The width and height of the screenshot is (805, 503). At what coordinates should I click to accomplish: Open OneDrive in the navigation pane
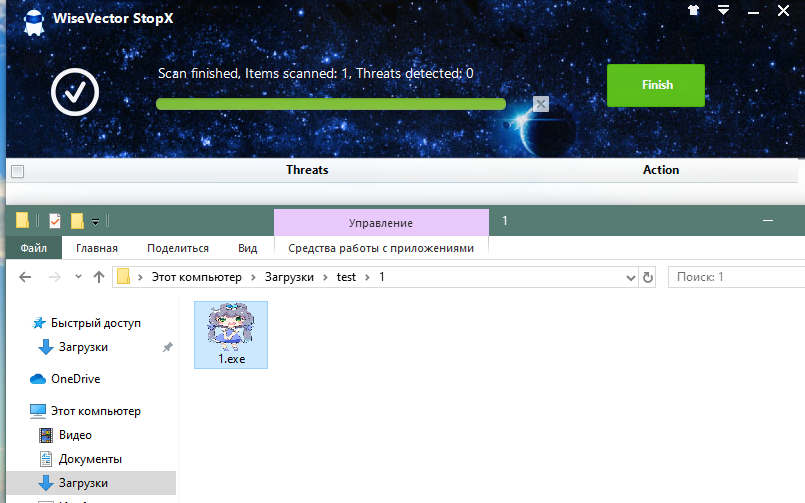coord(75,379)
